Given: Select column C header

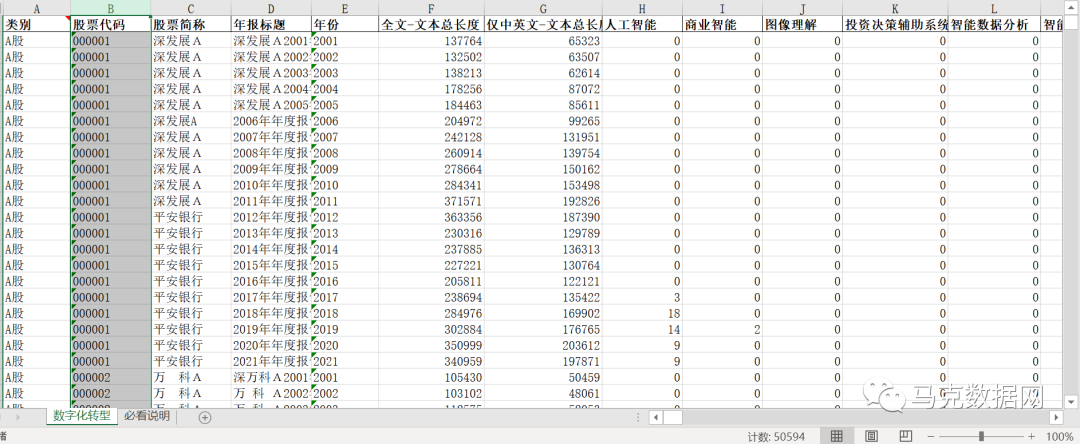Looking at the screenshot, I should tap(191, 8).
